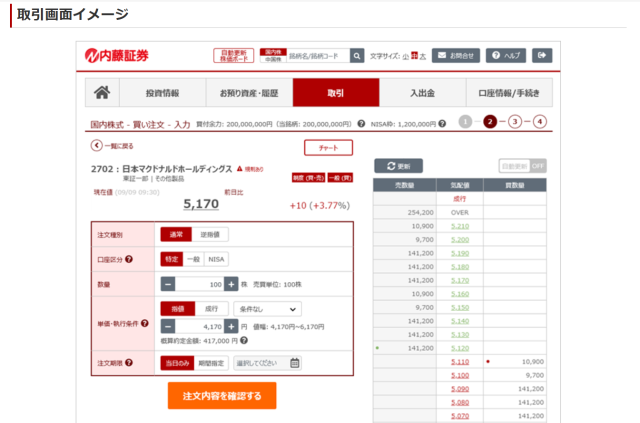Viewport: 640px width, 423px height.
Task: Click help icon next to 買付余力
Action: pos(361,123)
